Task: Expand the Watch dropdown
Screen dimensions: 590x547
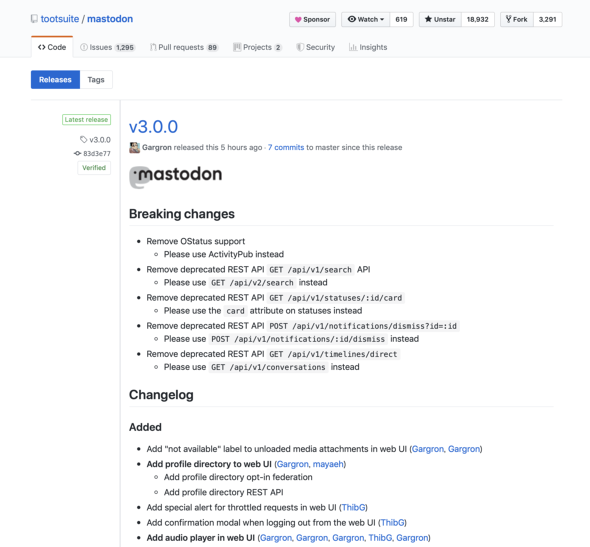Action: (x=366, y=20)
